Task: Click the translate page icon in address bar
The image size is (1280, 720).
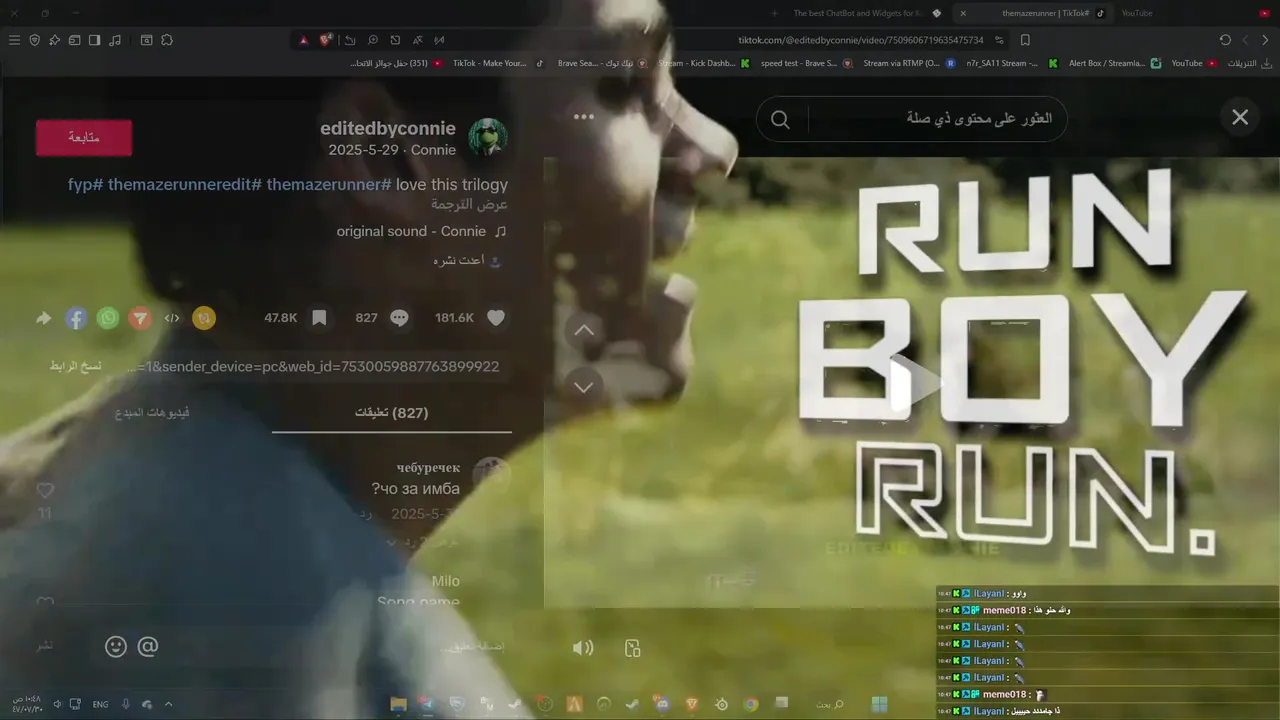Action: [417, 40]
